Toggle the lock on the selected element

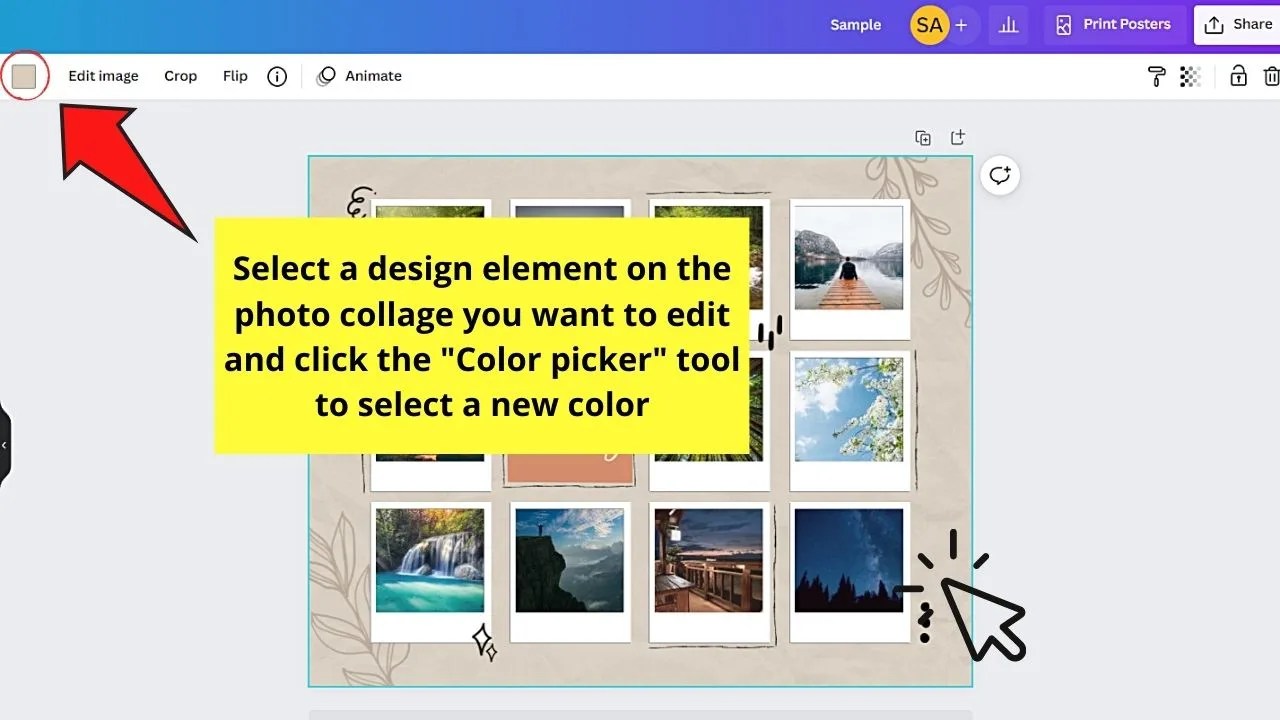pyautogui.click(x=1237, y=76)
